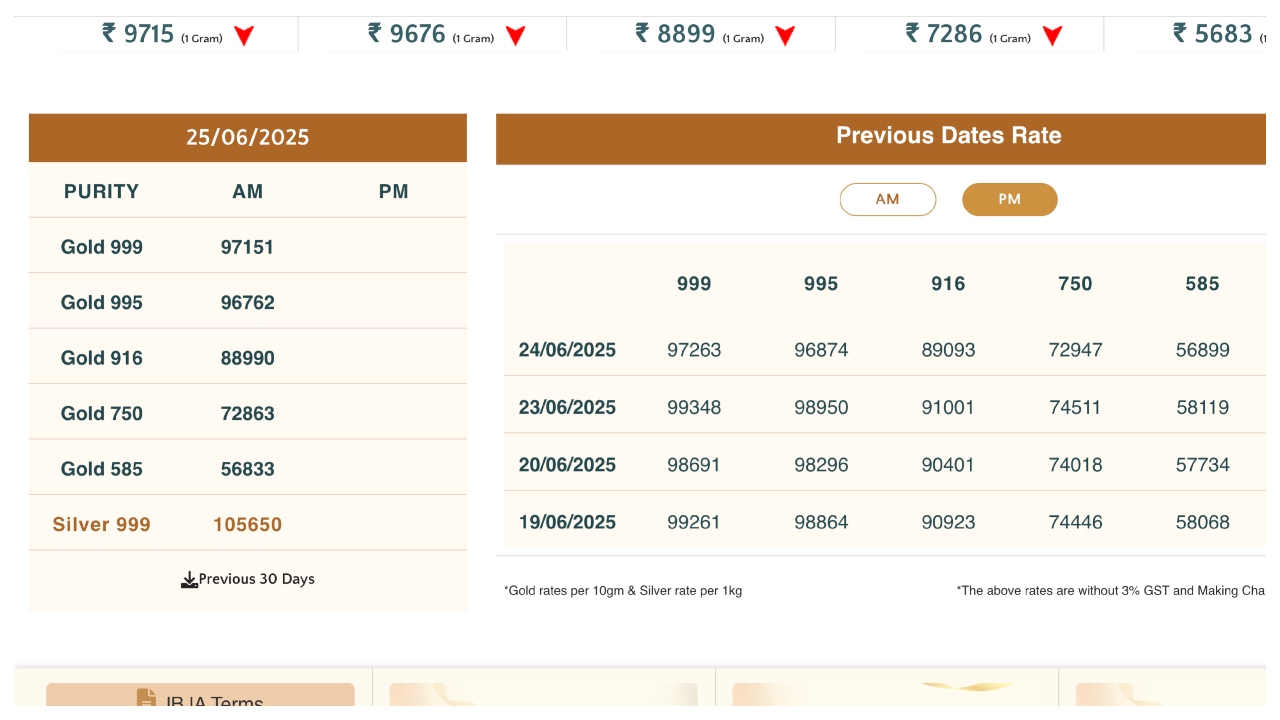Click the Silver 999 rate 105650

pos(247,525)
